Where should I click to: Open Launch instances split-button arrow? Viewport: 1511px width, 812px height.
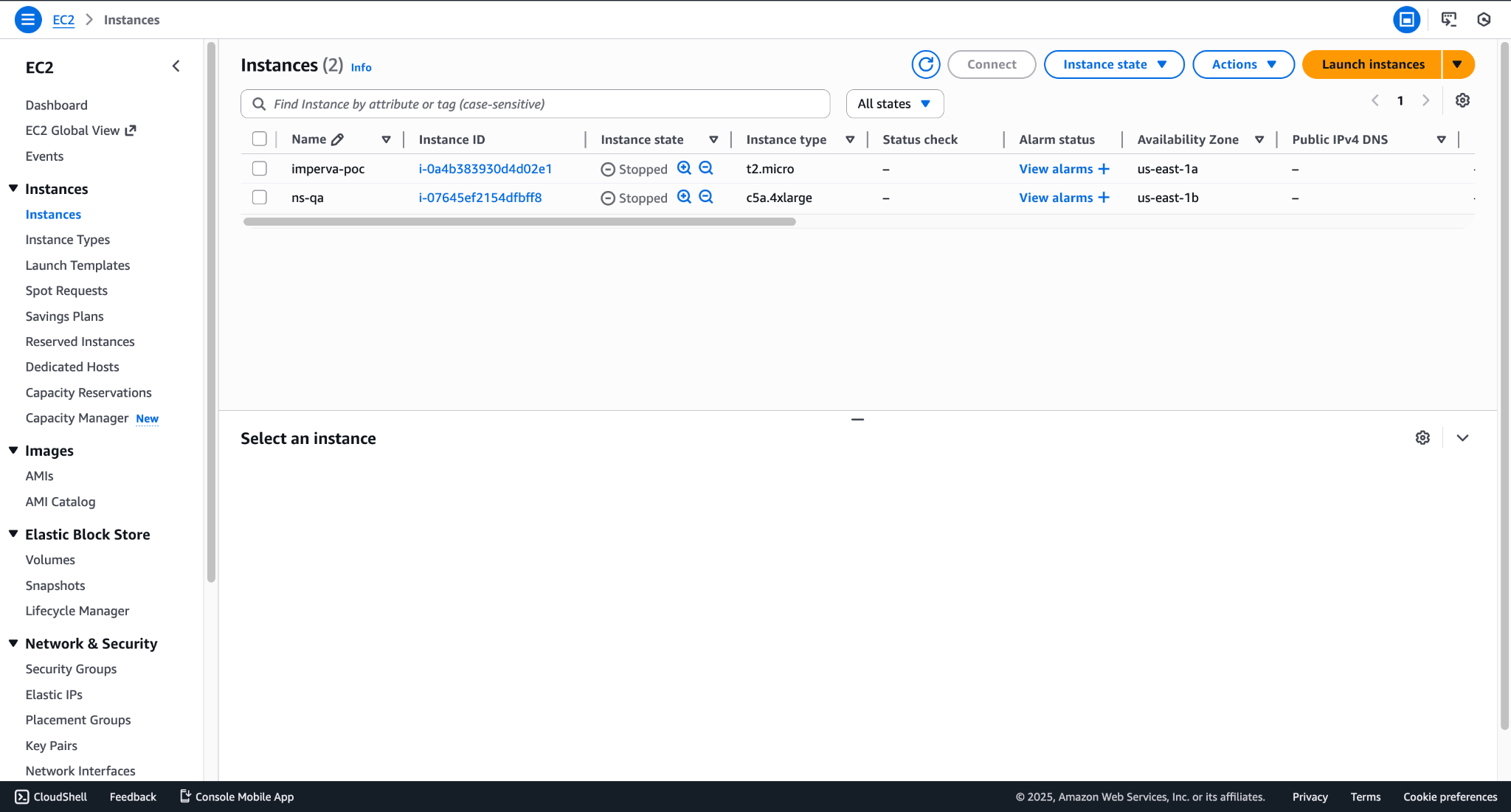click(1458, 64)
